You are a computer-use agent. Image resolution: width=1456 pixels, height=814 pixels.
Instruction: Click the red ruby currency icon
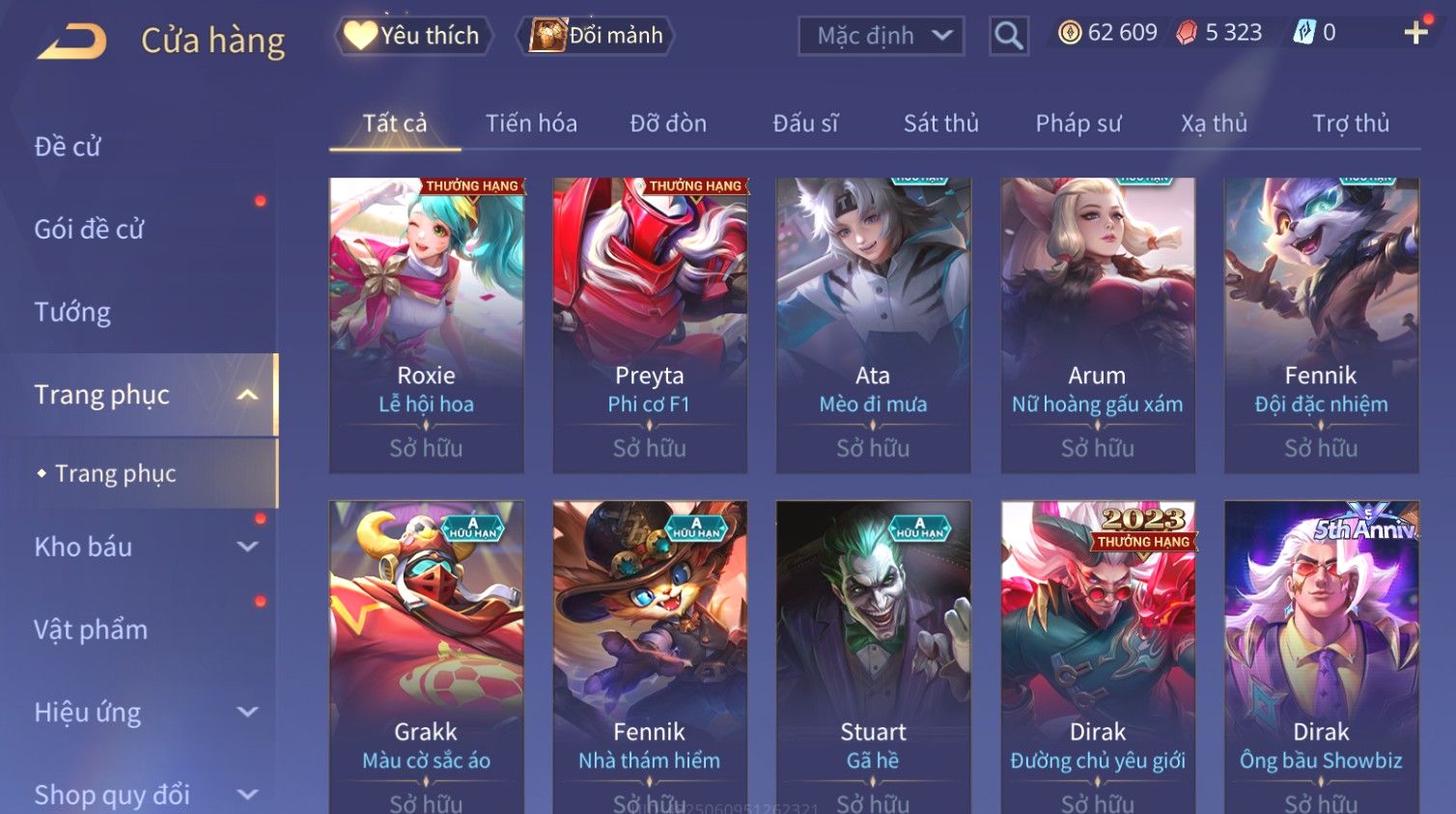coord(1187,34)
